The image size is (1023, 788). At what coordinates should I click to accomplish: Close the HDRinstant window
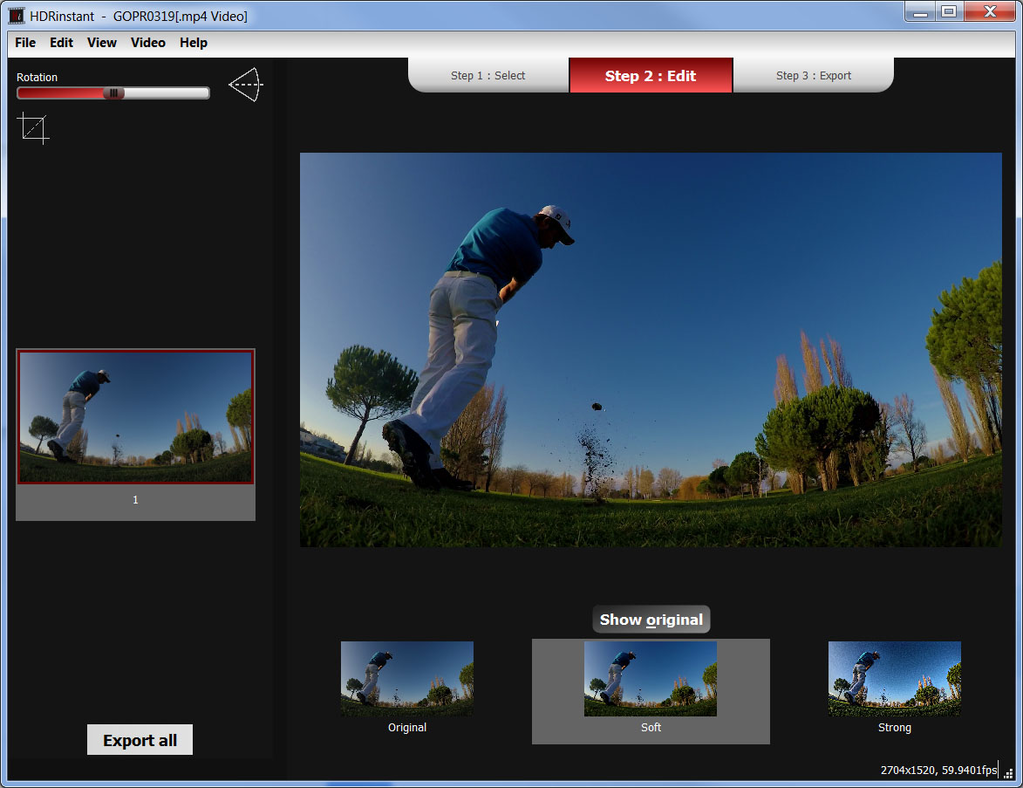[990, 12]
